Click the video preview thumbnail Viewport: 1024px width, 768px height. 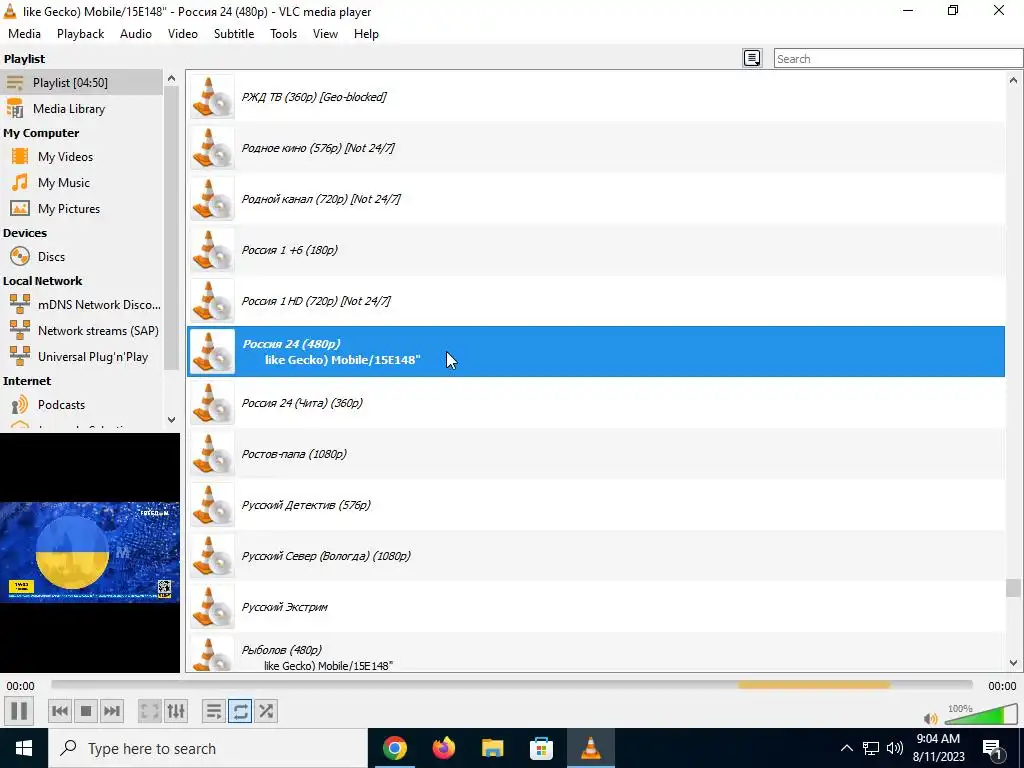pyautogui.click(x=89, y=552)
